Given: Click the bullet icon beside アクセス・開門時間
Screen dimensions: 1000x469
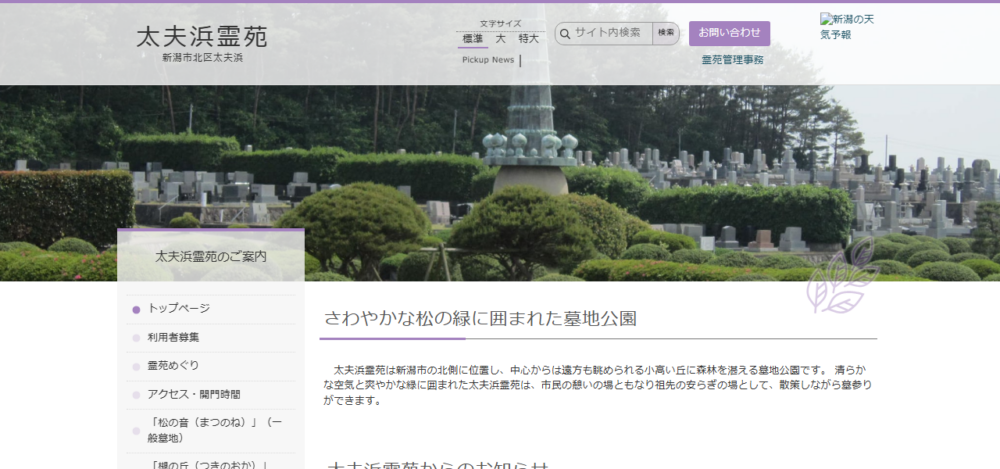Looking at the screenshot, I should 136,396.
